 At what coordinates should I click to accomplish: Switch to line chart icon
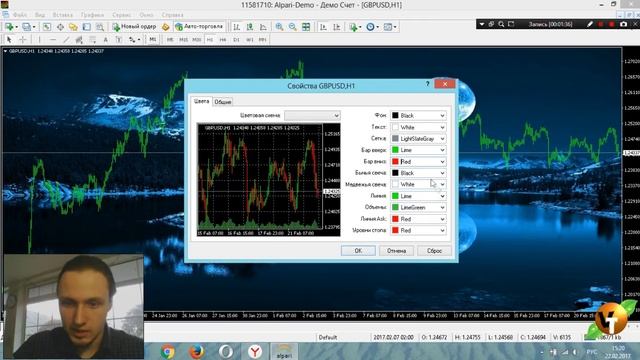click(263, 27)
